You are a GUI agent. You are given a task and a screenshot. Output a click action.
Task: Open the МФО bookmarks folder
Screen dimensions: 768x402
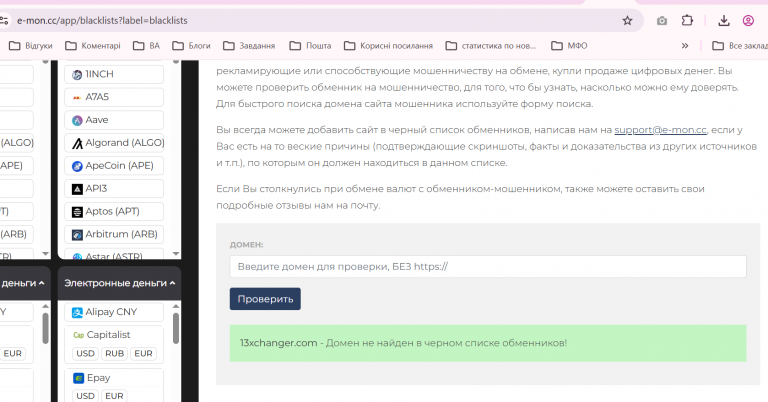[570, 46]
